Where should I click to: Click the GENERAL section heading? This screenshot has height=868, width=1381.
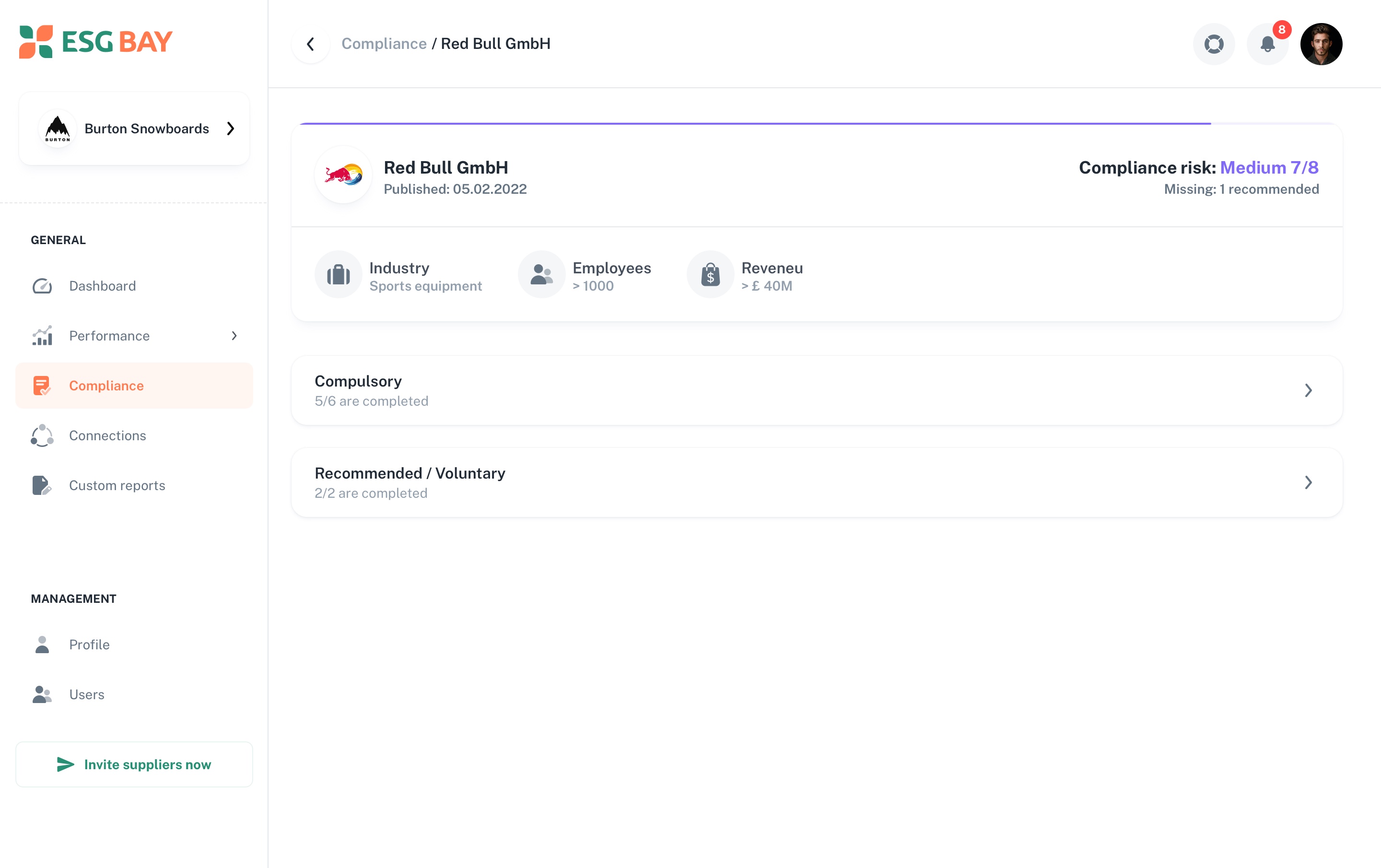tap(59, 240)
